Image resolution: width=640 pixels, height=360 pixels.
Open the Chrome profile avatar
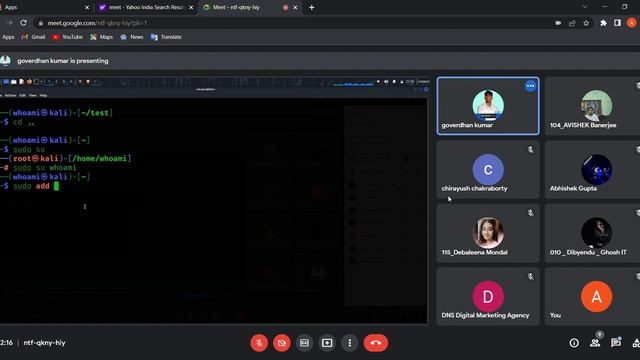(x=631, y=23)
